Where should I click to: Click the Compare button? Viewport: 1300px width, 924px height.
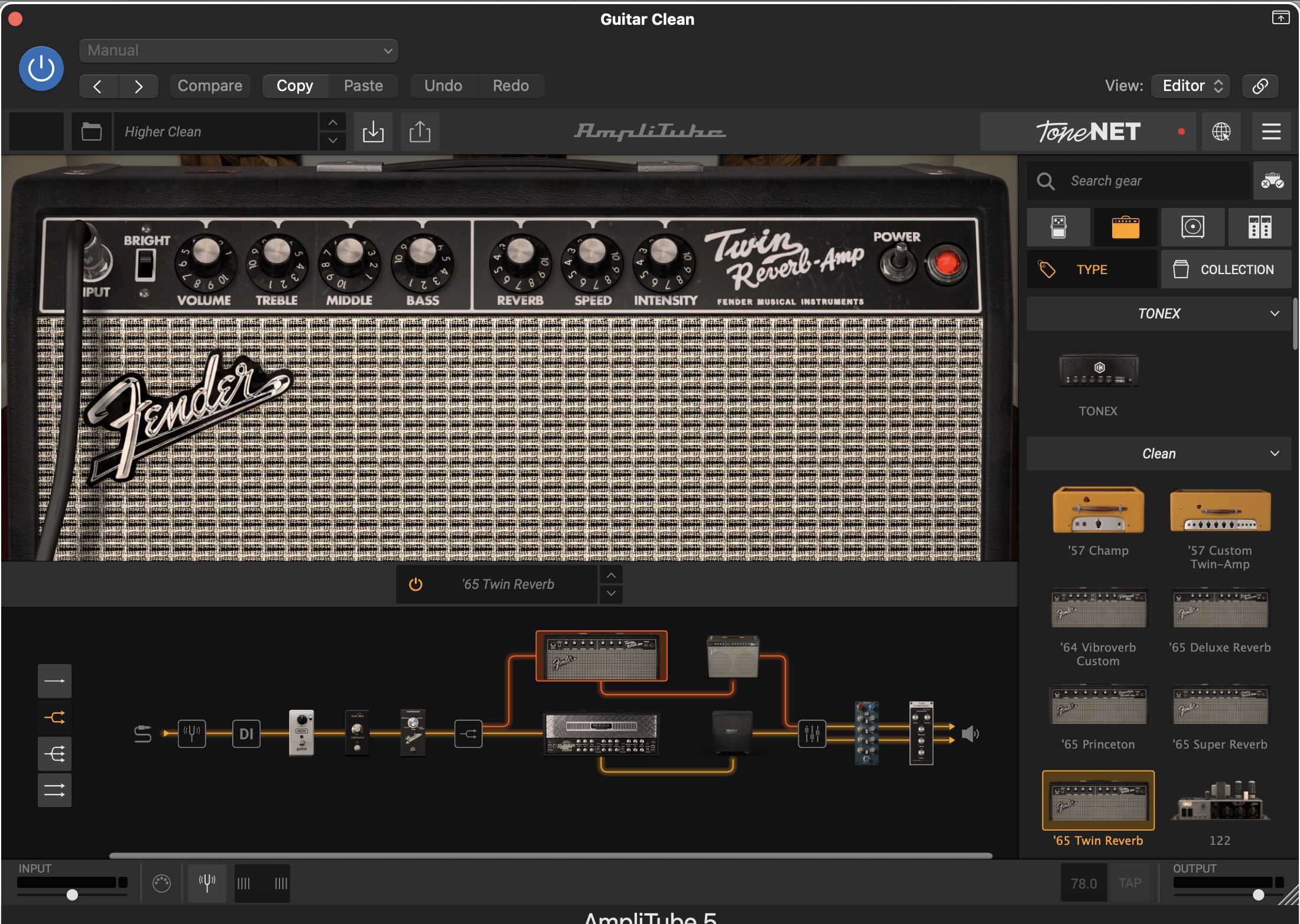[x=210, y=86]
